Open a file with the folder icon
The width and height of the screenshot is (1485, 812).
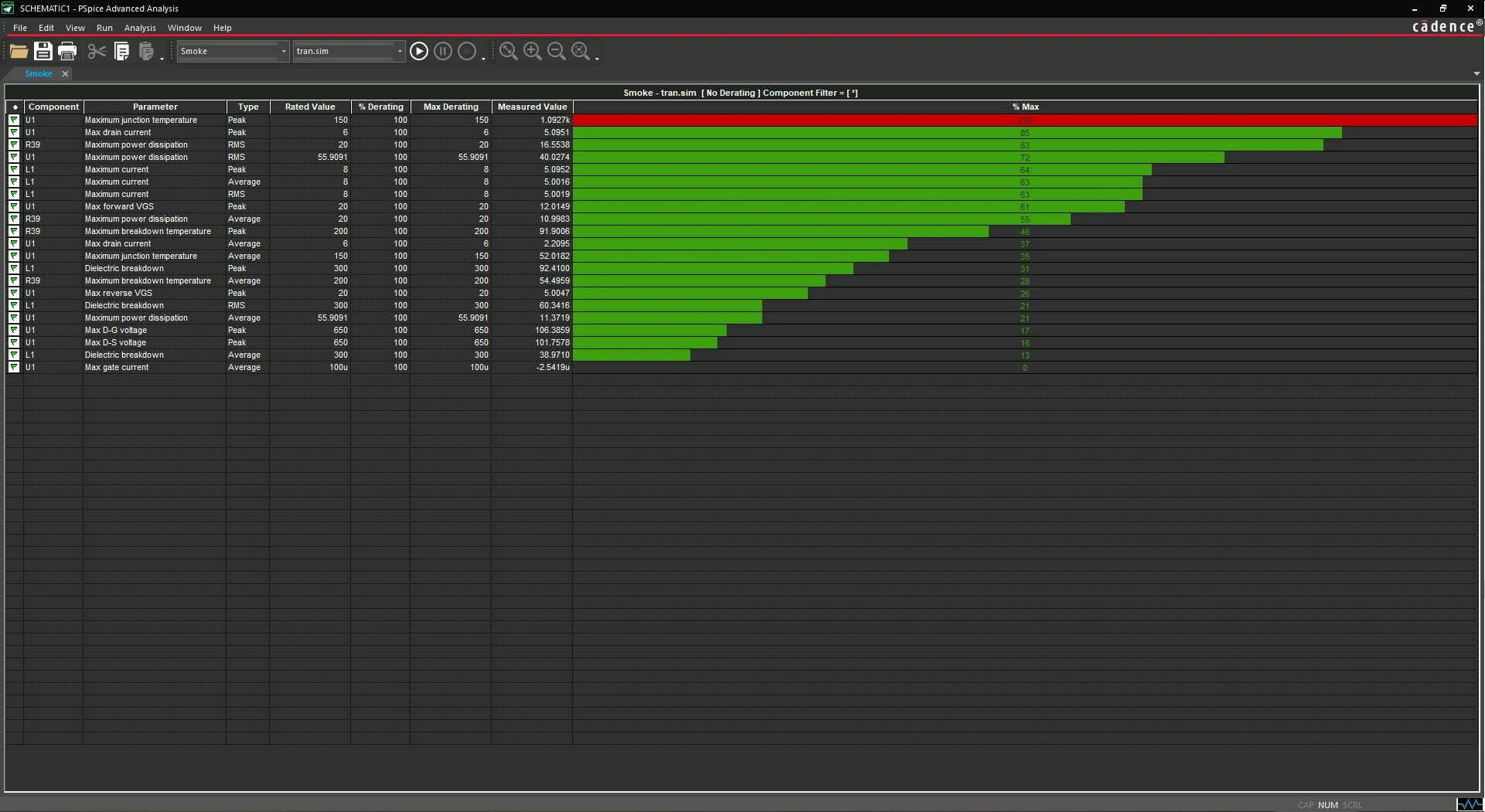19,51
